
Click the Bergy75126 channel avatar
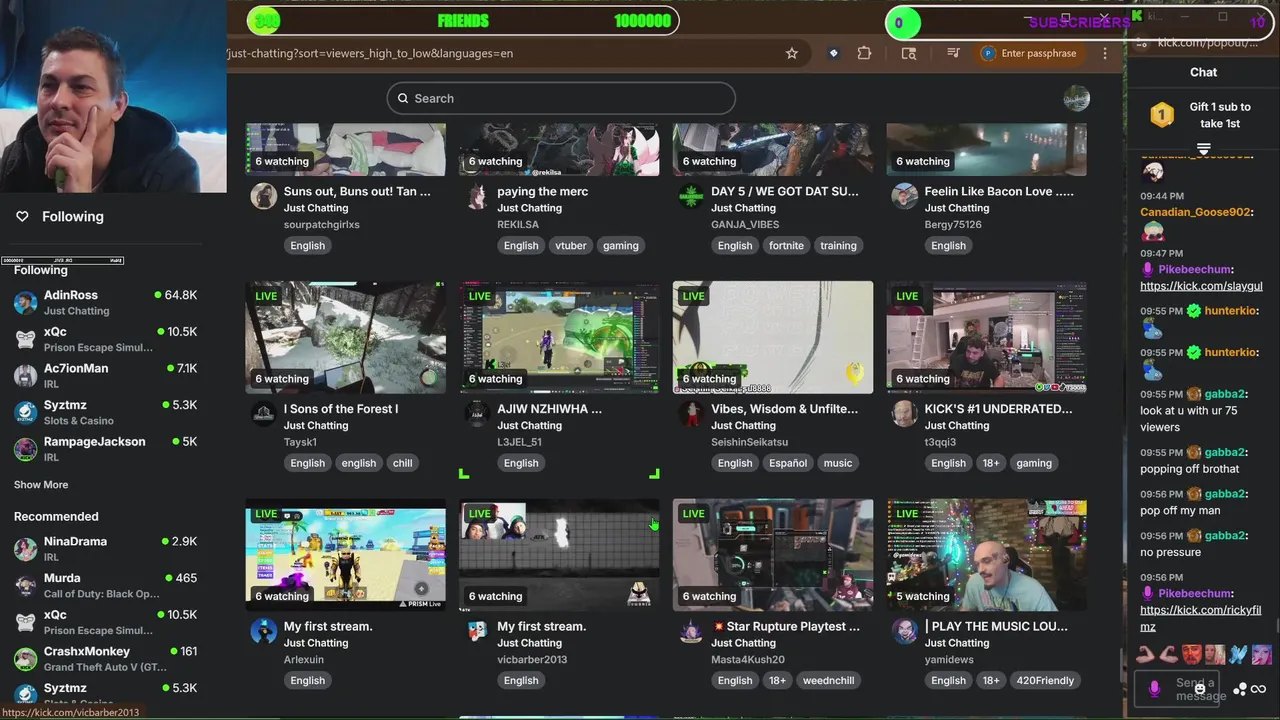coord(905,196)
